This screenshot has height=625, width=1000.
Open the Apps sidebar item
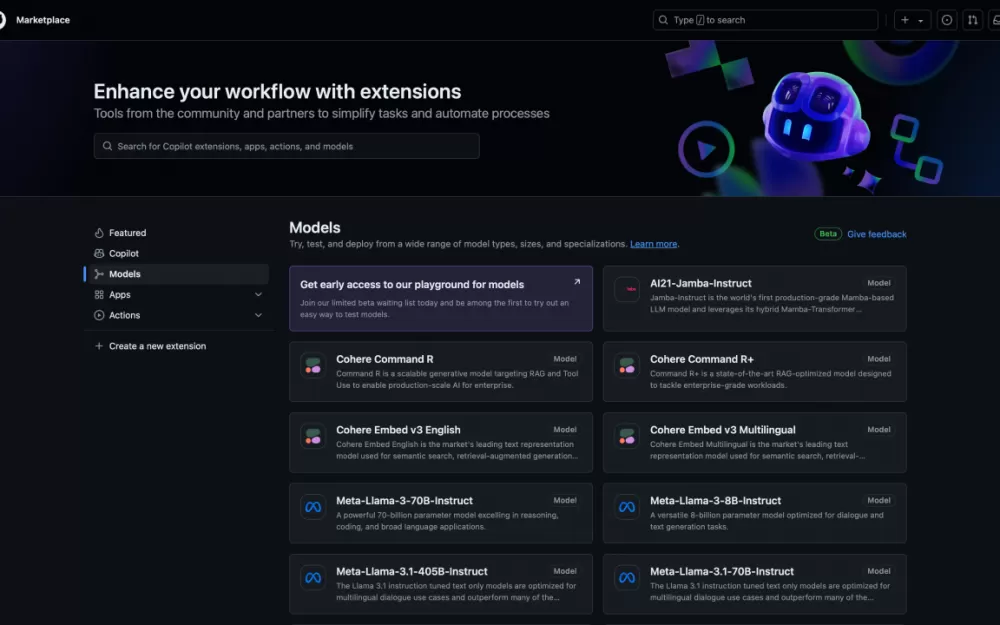click(177, 294)
